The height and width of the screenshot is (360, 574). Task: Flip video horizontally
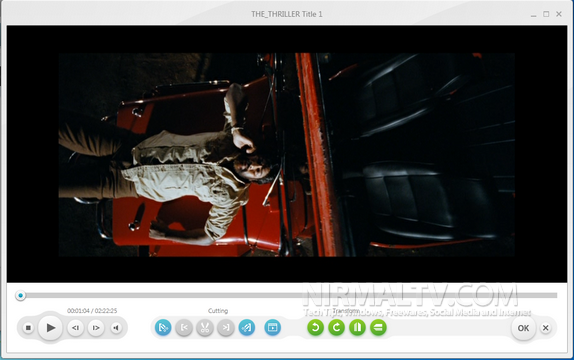pos(357,327)
